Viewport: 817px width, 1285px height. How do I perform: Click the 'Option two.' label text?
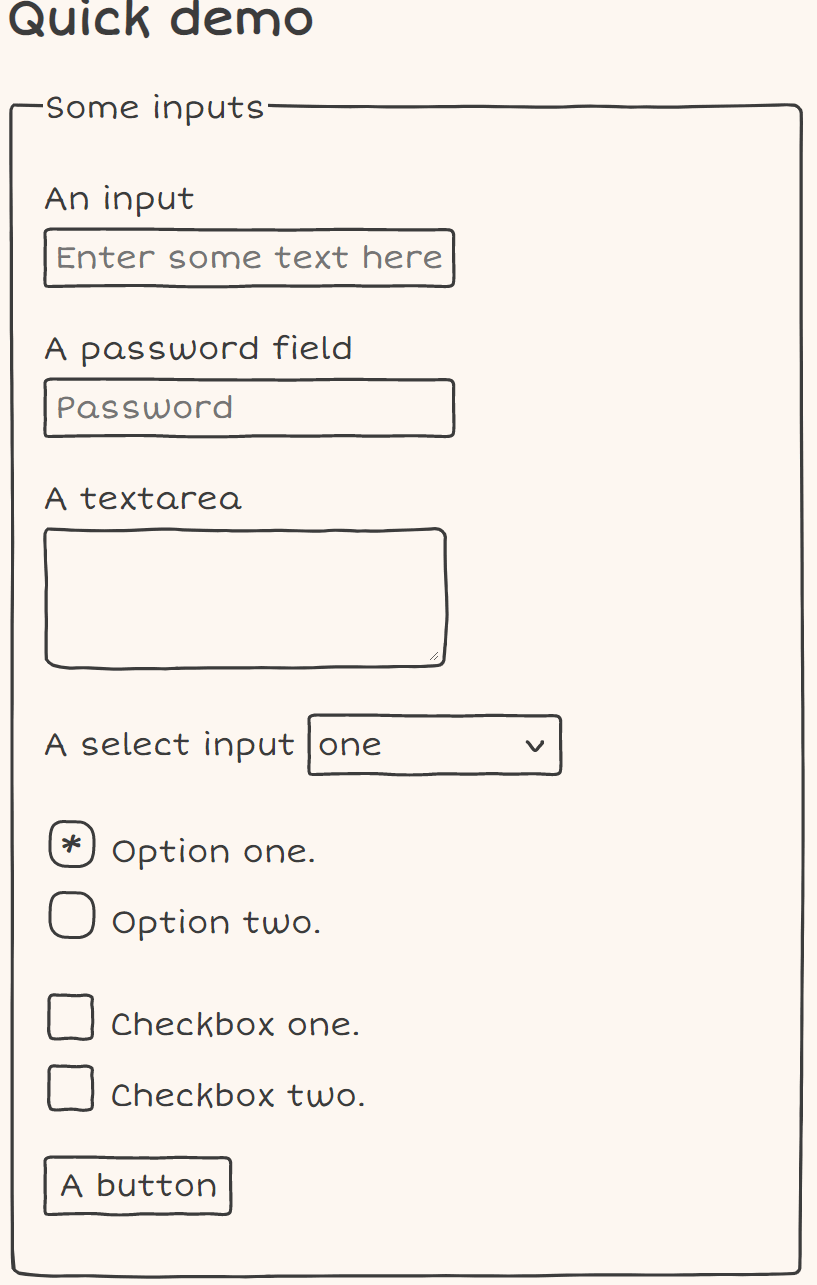(x=216, y=922)
